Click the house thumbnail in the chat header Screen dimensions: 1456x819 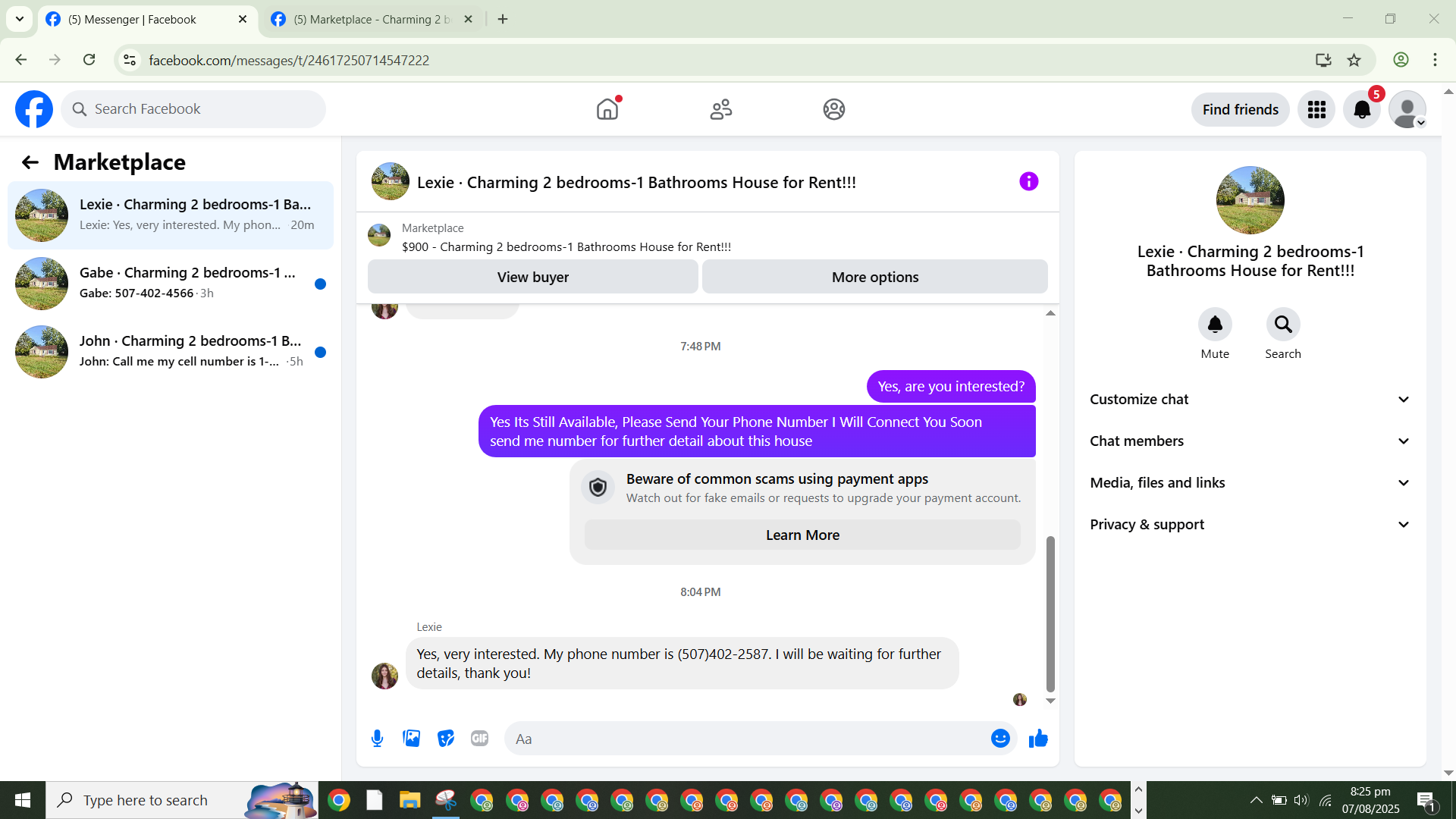click(391, 181)
